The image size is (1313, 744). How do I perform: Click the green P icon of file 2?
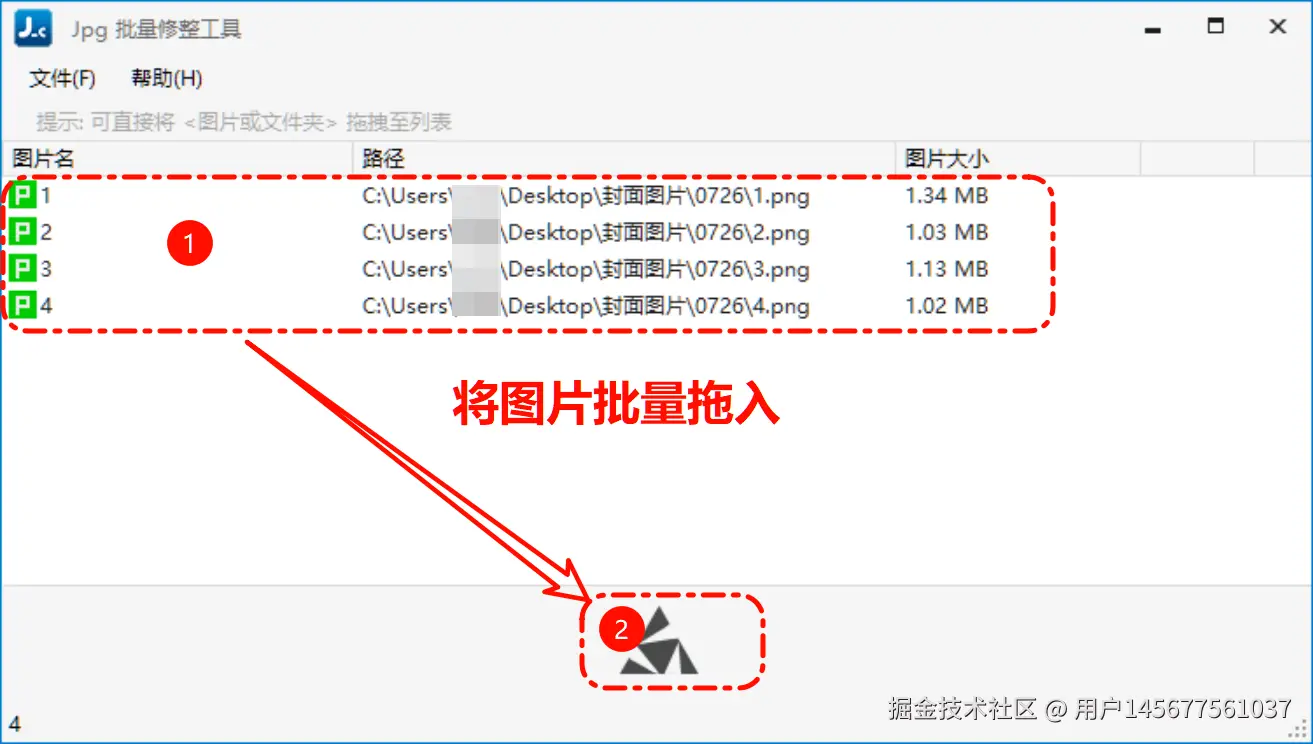(x=23, y=233)
